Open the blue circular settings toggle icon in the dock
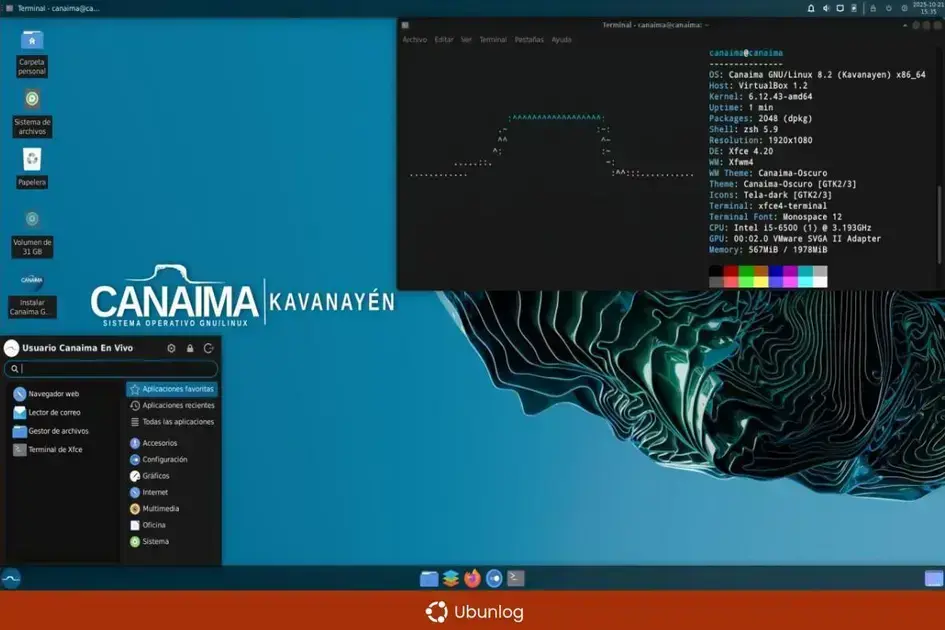The height and width of the screenshot is (630, 945). point(494,578)
